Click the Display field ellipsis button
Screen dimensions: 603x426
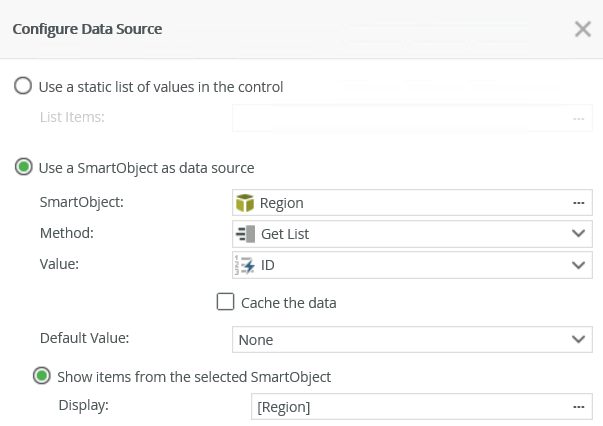(x=578, y=407)
